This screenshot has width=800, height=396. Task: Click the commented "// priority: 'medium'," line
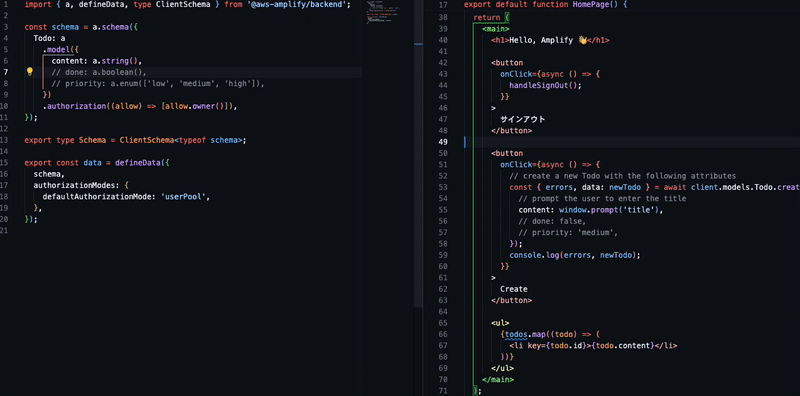[568, 232]
